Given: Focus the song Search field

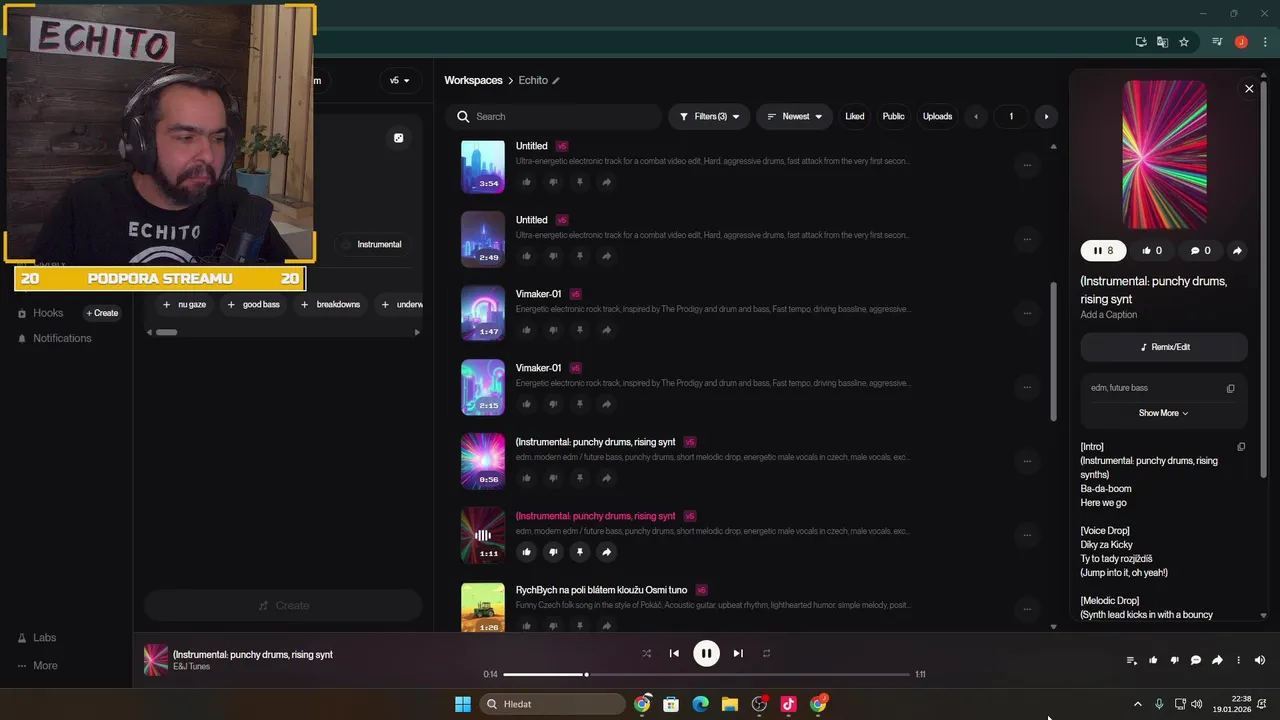Looking at the screenshot, I should (553, 116).
